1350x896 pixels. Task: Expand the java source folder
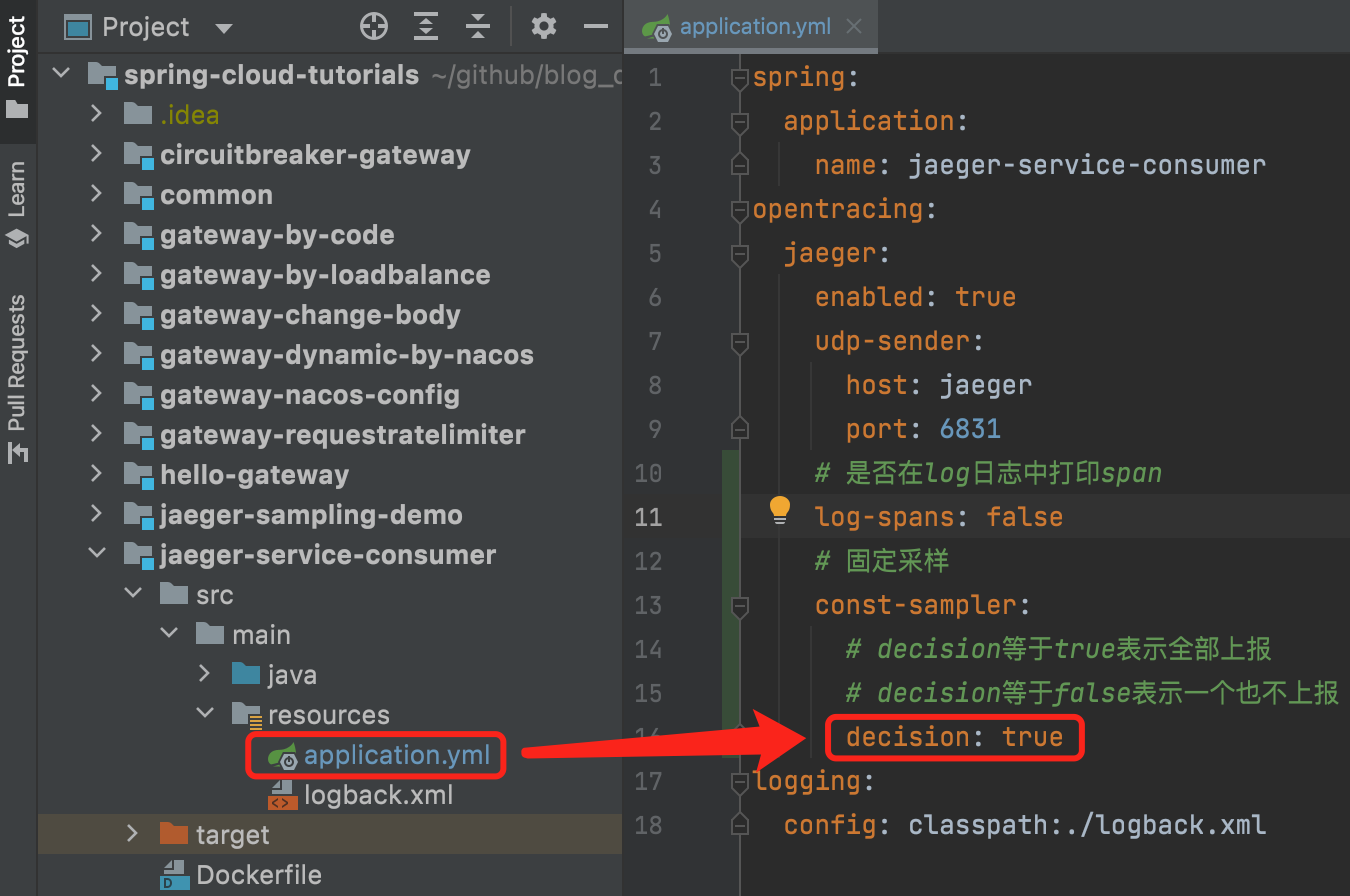[204, 675]
